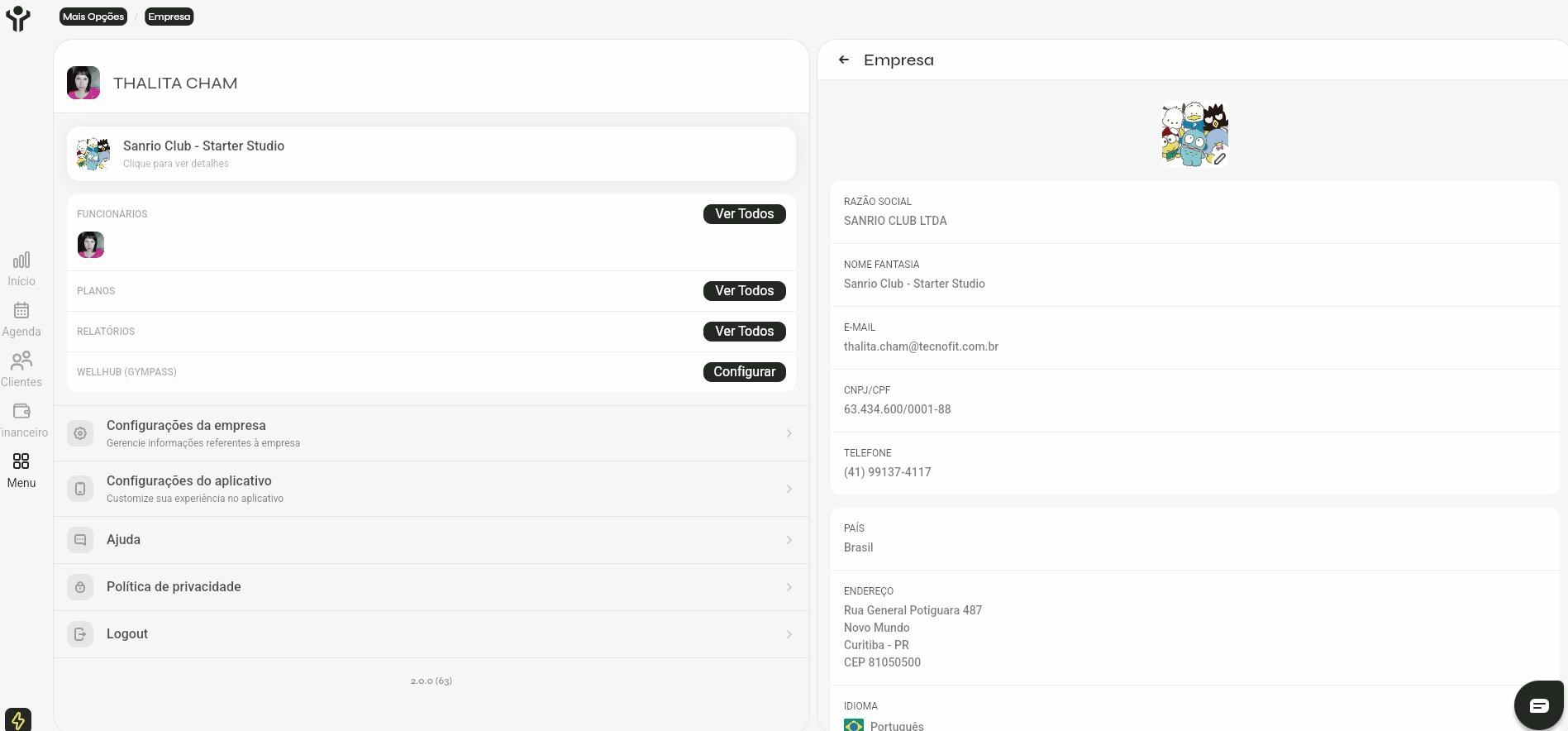
Task: Click País value Brasil
Action: (858, 547)
